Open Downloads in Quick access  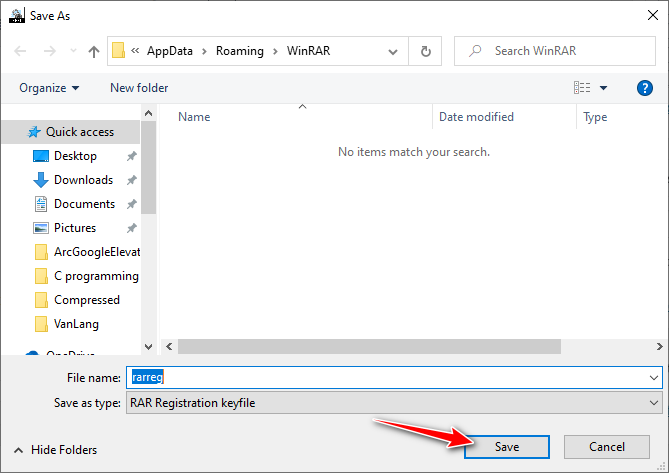click(83, 180)
